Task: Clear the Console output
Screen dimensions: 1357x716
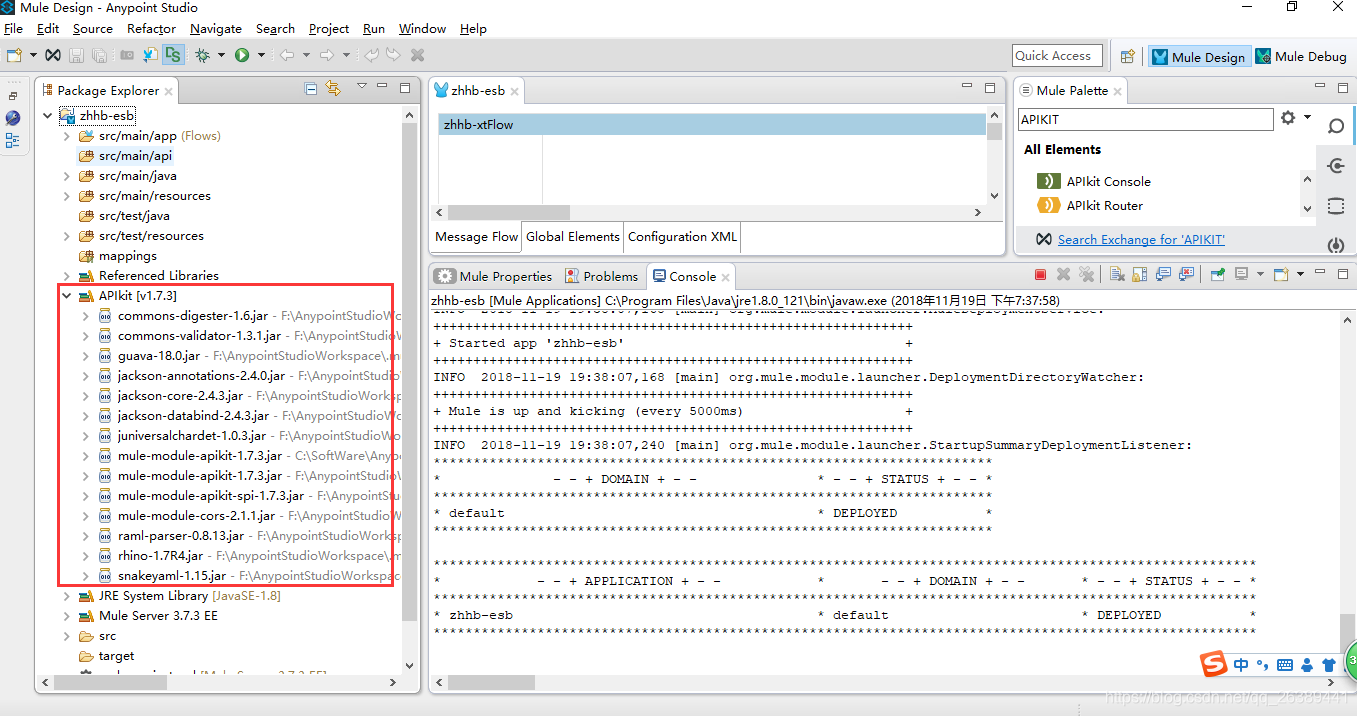Action: point(1116,276)
